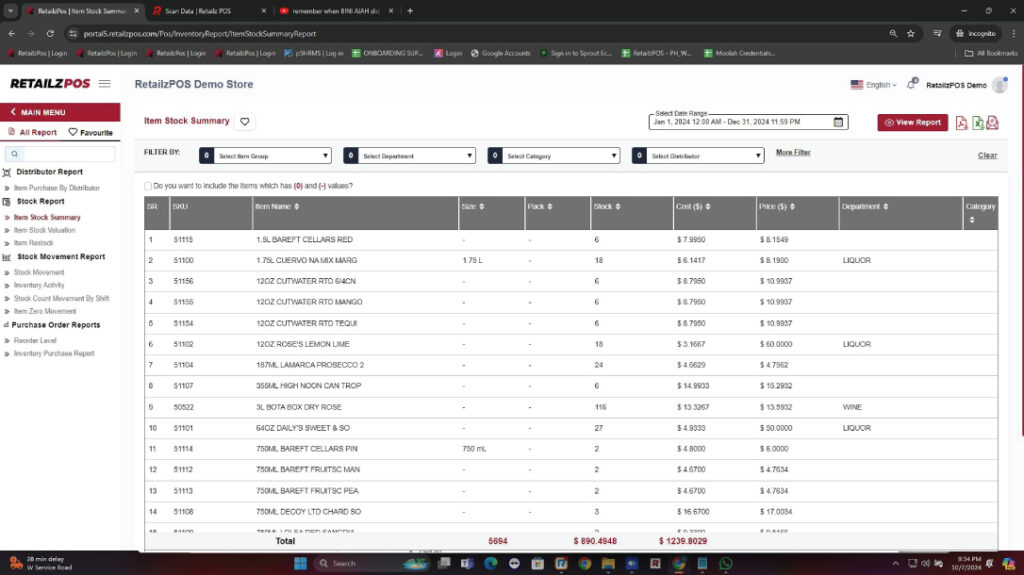Export report to Excel

(977, 122)
